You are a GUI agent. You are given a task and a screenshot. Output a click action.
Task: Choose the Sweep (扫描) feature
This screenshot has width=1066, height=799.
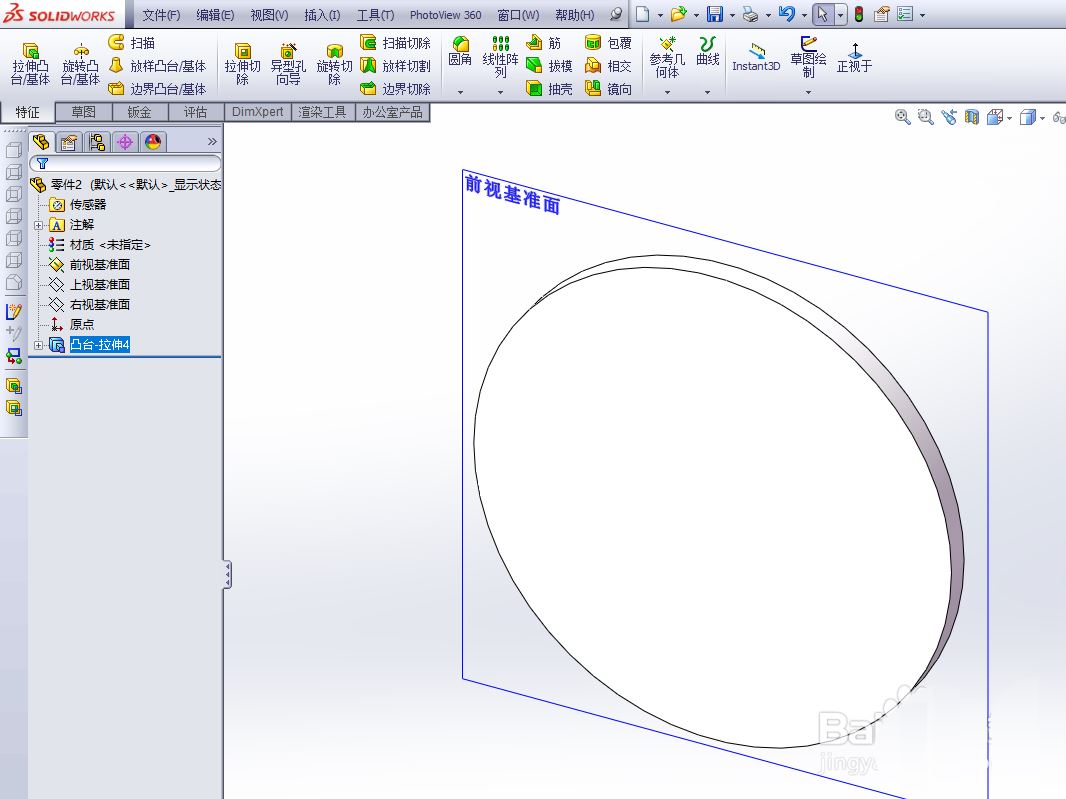click(x=132, y=43)
